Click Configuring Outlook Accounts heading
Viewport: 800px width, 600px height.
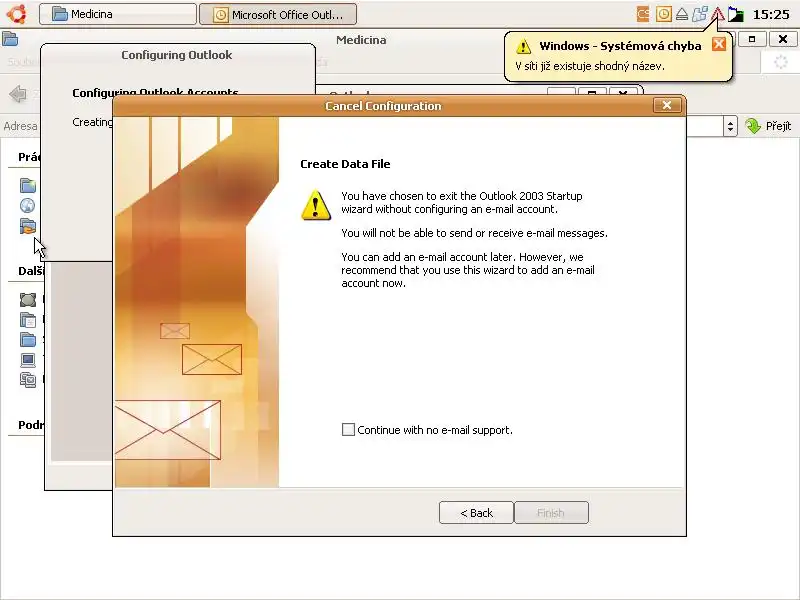(x=155, y=92)
